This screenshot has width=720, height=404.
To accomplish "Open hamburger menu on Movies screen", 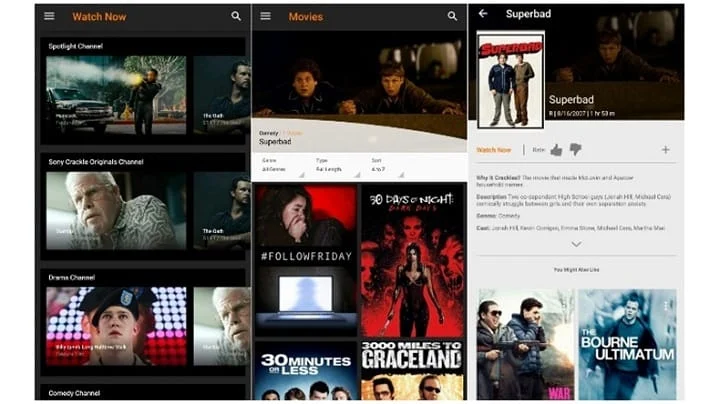I will [265, 17].
